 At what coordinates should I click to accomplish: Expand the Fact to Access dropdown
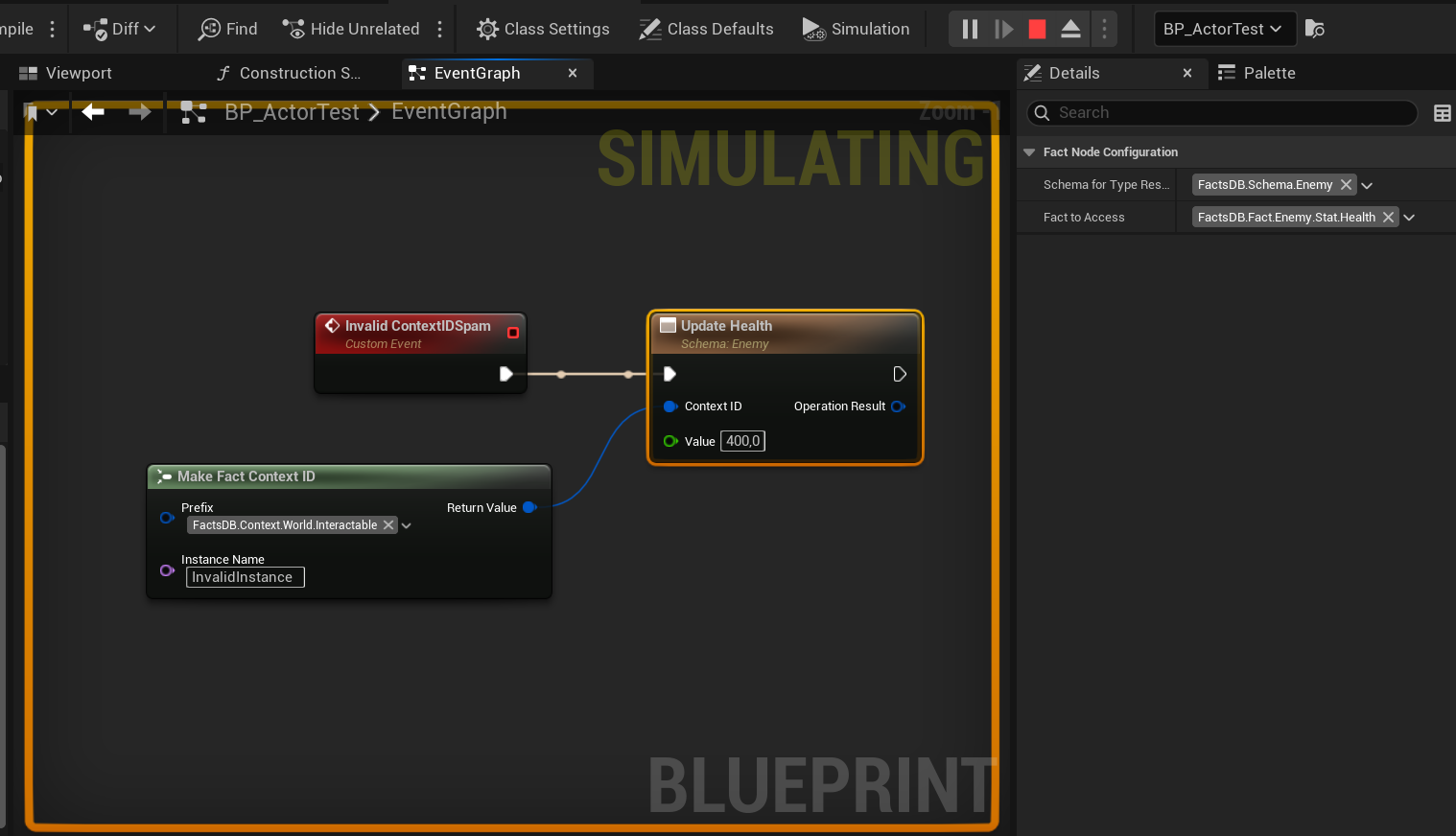1409,218
